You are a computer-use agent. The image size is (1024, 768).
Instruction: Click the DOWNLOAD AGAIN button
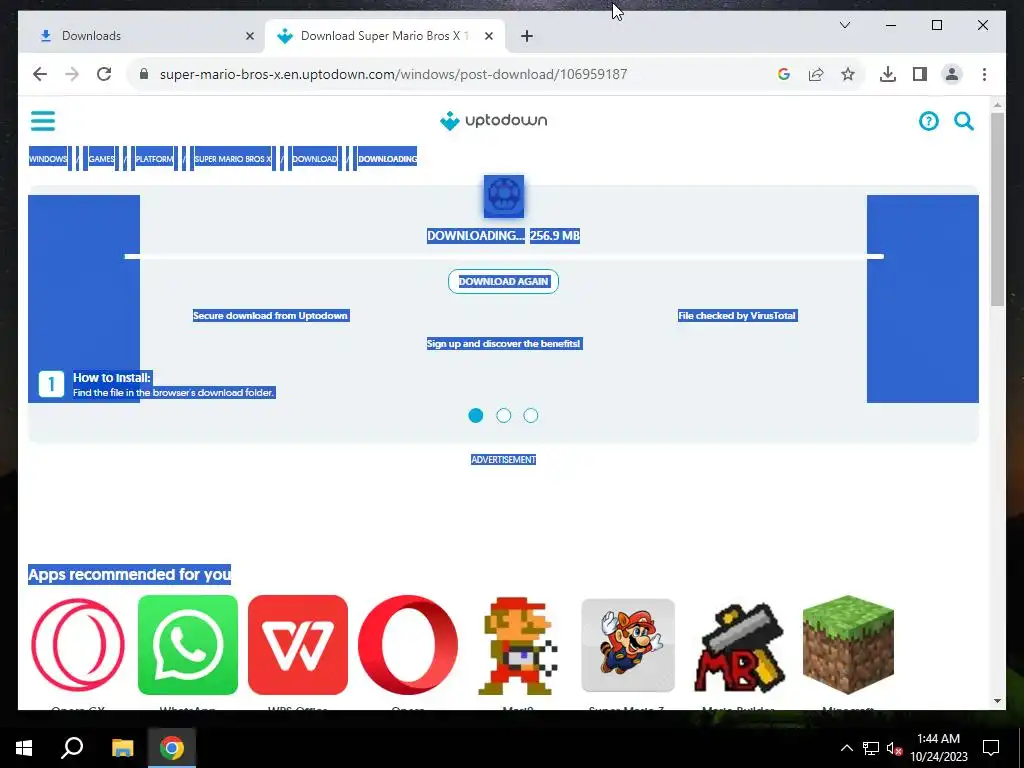(504, 281)
